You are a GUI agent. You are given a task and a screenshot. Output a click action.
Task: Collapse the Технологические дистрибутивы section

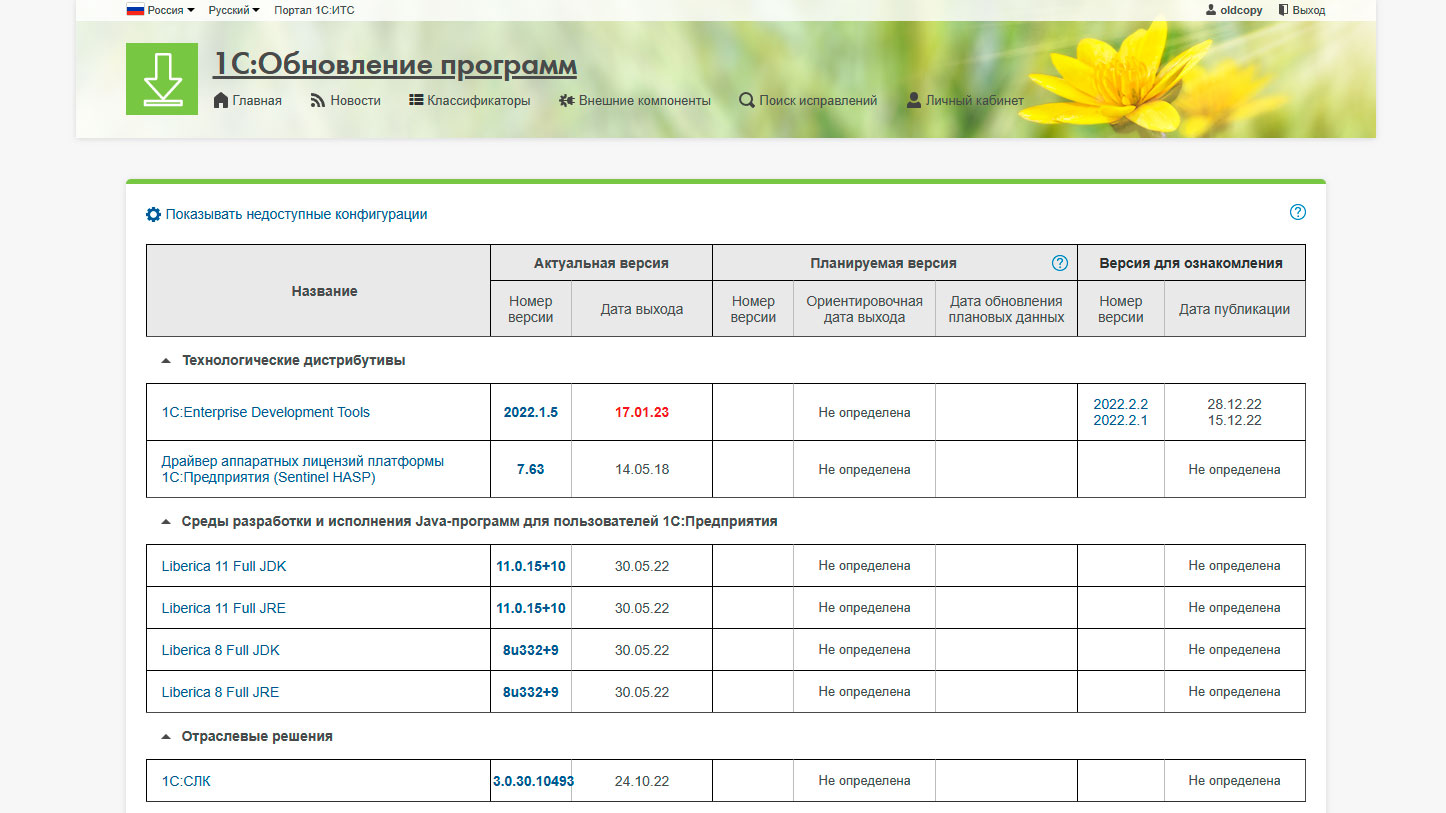[x=165, y=361]
